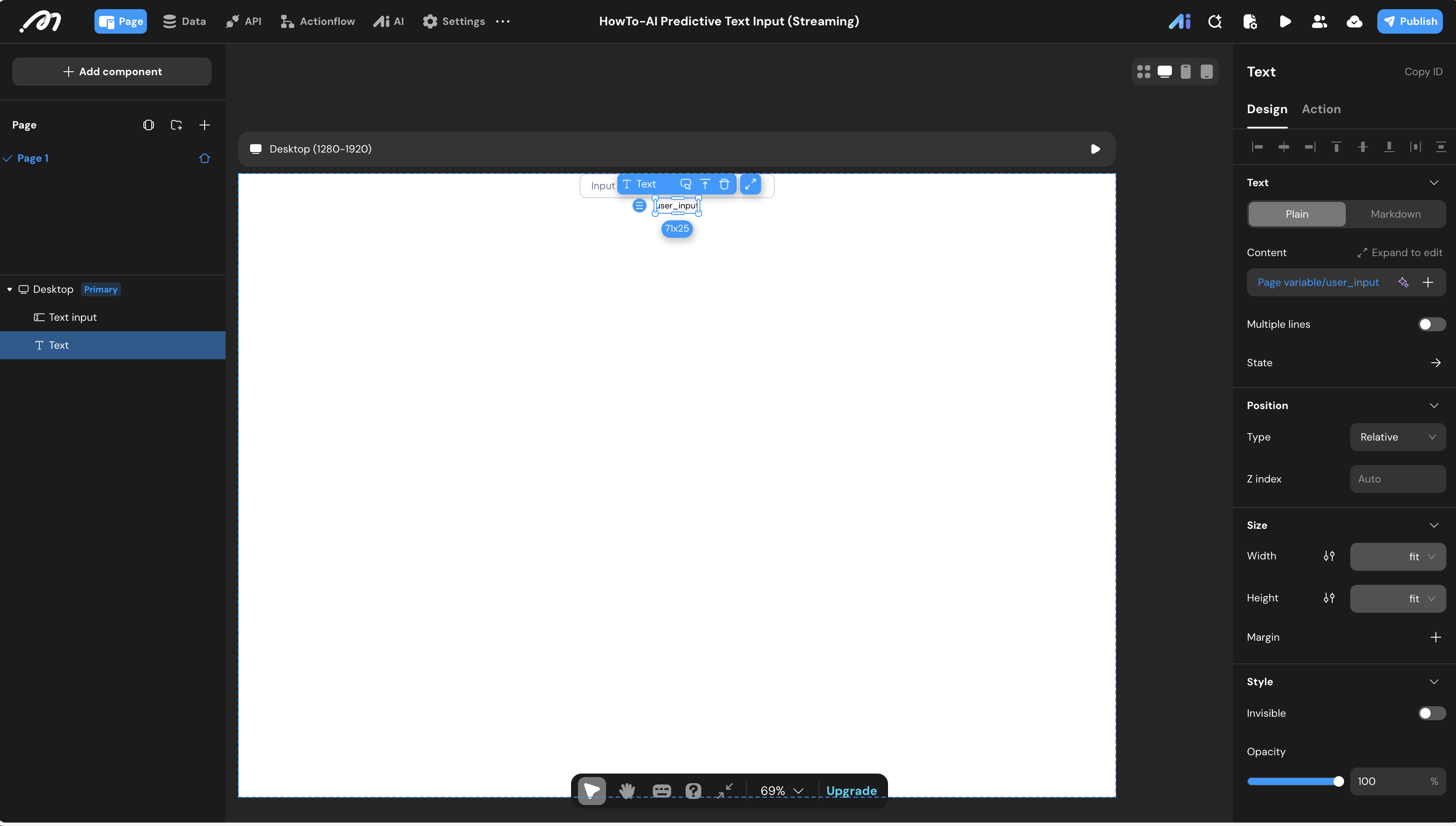Image resolution: width=1456 pixels, height=826 pixels.
Task: Open the Position Type dropdown set to Relative
Action: click(x=1397, y=437)
